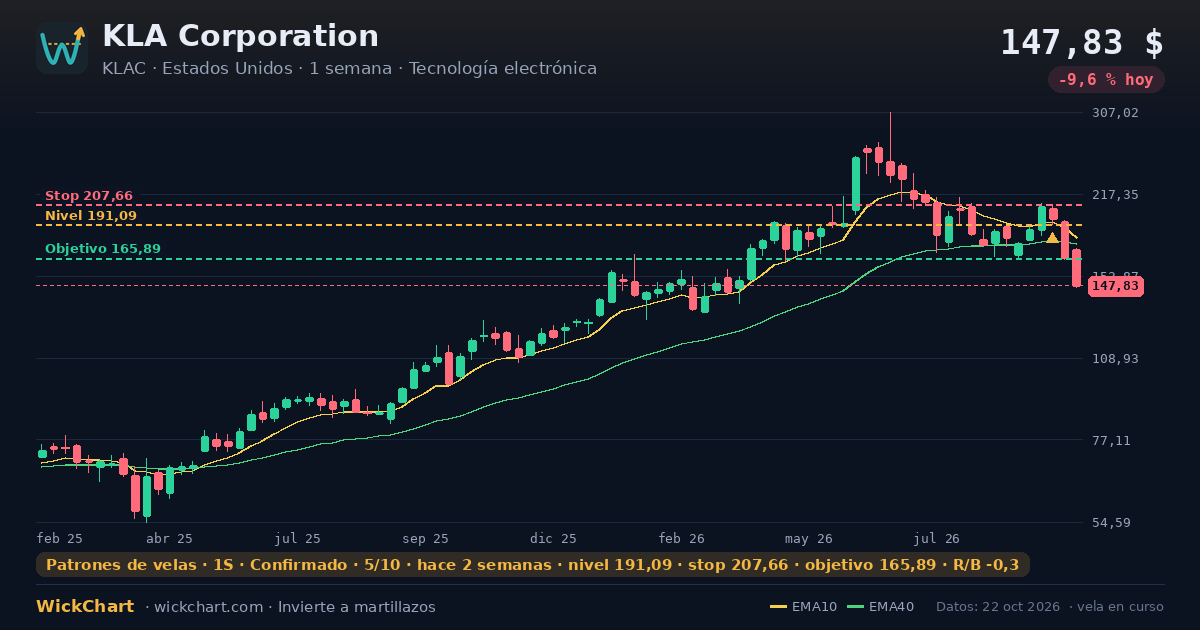Click the -9,6 % hoy change badge
The image size is (1200, 630).
tap(1106, 80)
